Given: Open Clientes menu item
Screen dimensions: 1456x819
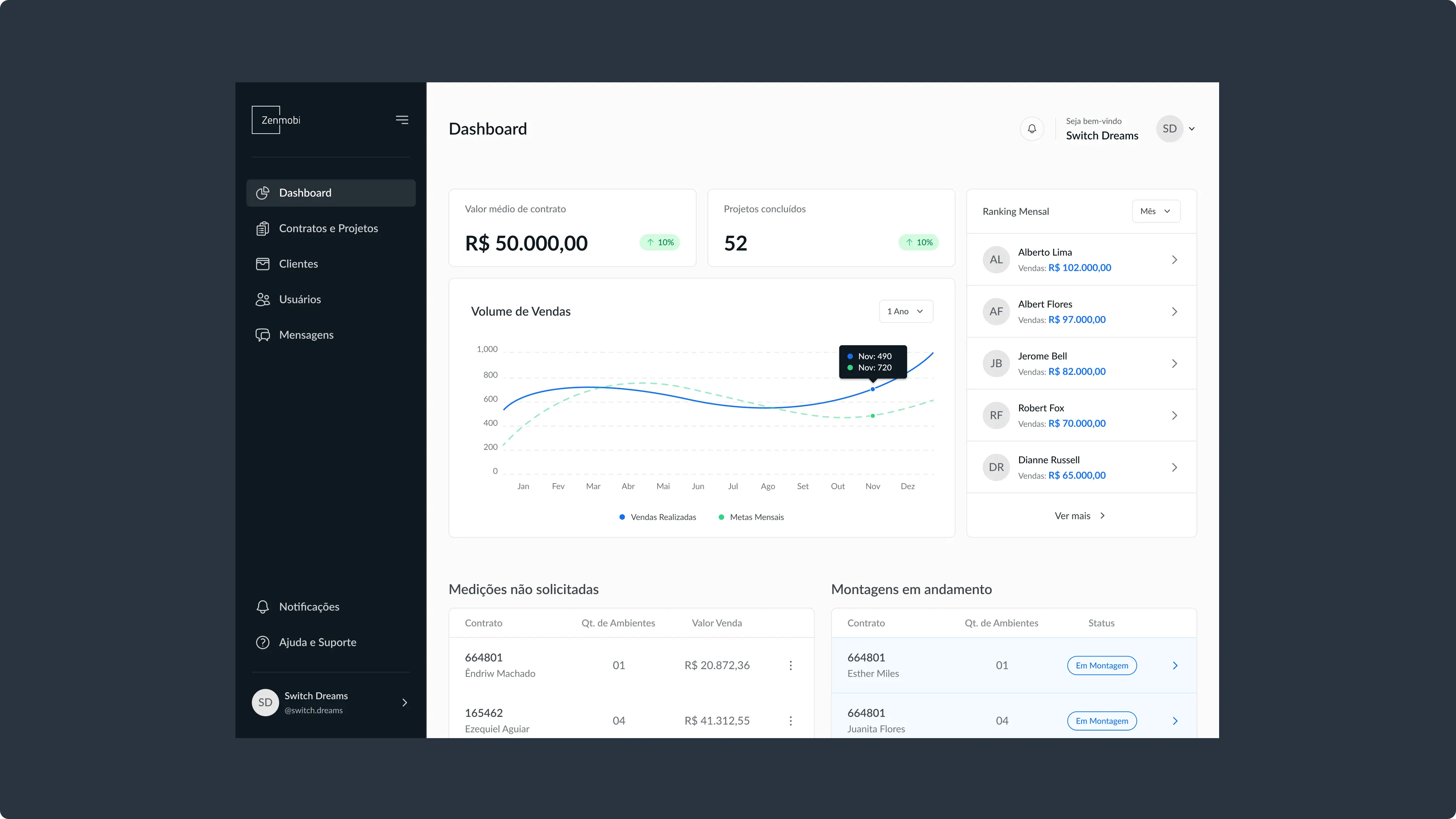Looking at the screenshot, I should click(x=331, y=264).
